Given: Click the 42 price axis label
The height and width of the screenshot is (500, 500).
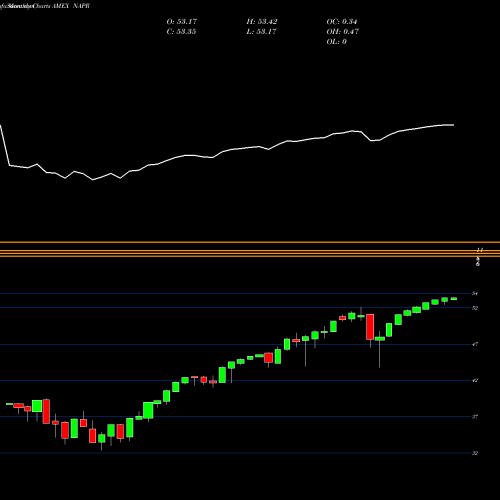Looking at the screenshot, I should click(x=475, y=380).
